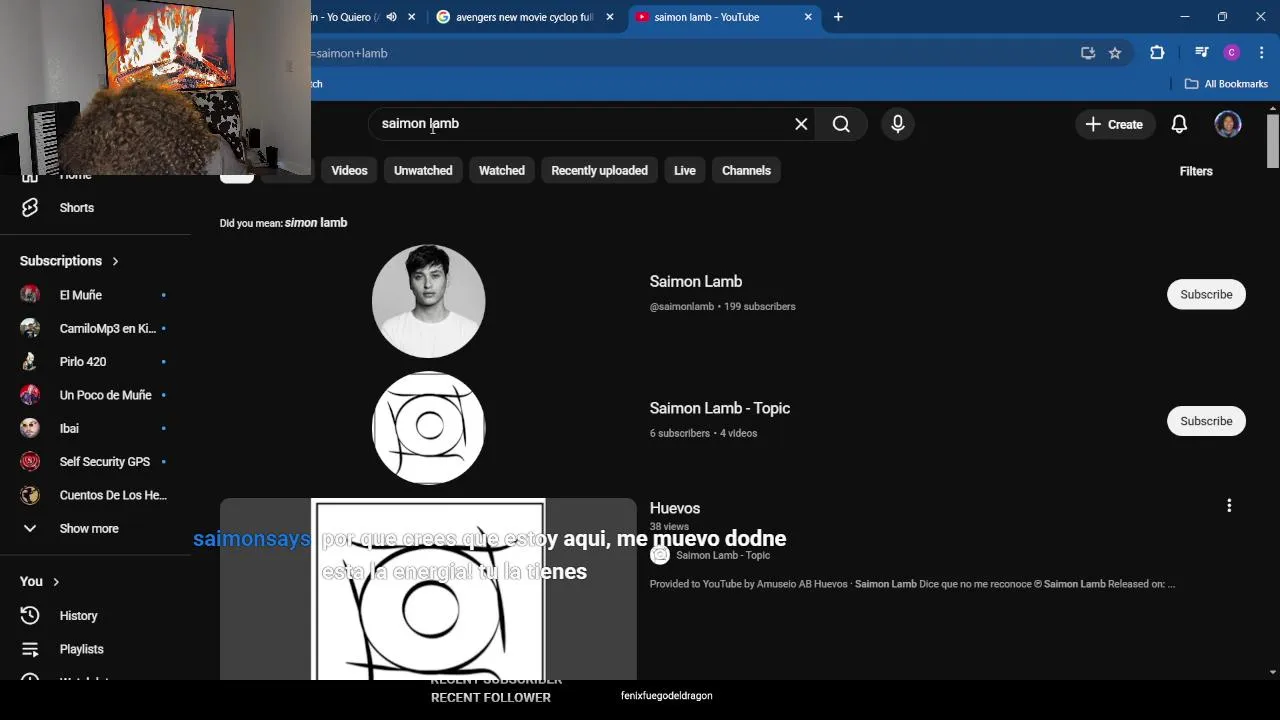Open the All Bookmarks folder
This screenshot has width=1280, height=720.
click(x=1226, y=84)
